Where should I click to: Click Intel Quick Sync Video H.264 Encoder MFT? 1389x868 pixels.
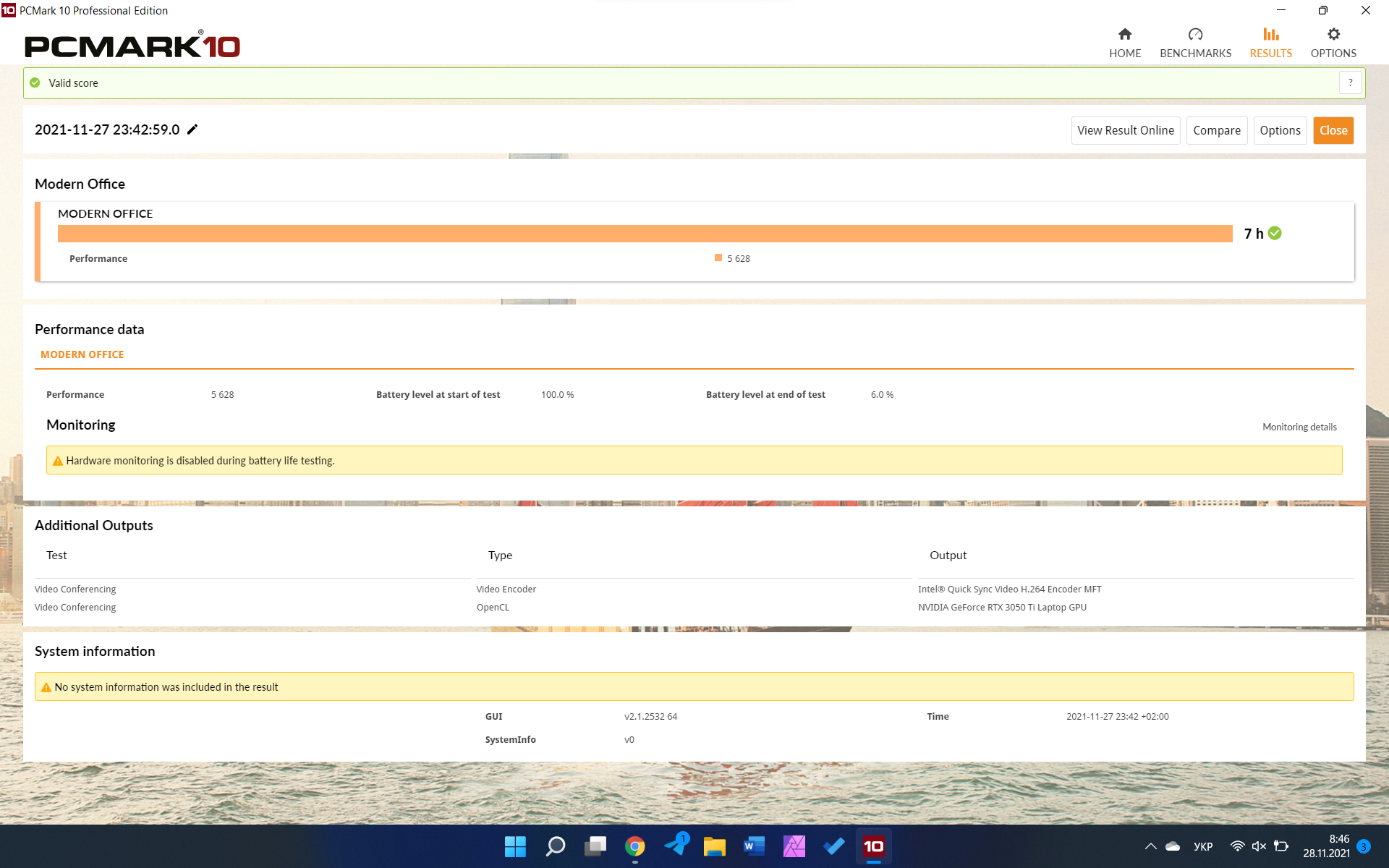1009,589
